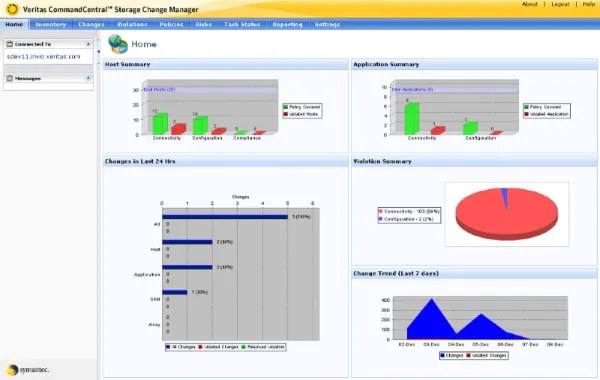
Task: Click the Policy Covered swatch in Host Summary legend
Action: 285,107
